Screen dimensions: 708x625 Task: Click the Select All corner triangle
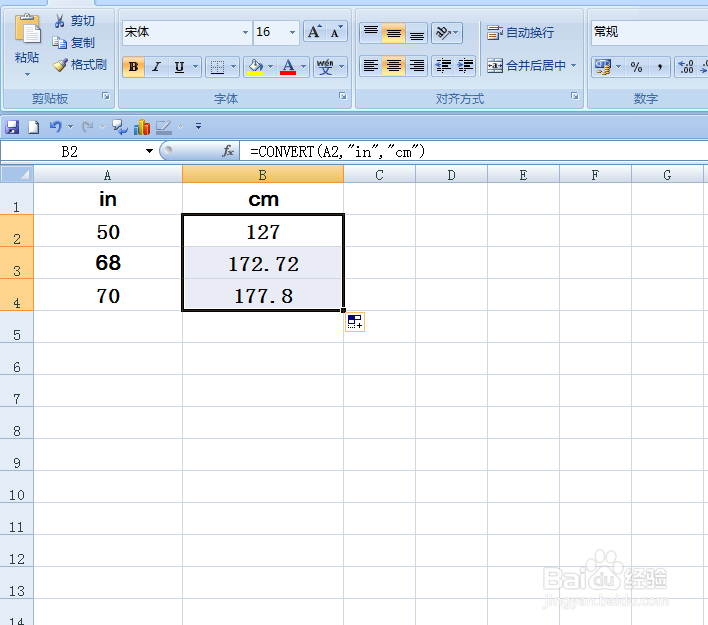[x=17, y=174]
